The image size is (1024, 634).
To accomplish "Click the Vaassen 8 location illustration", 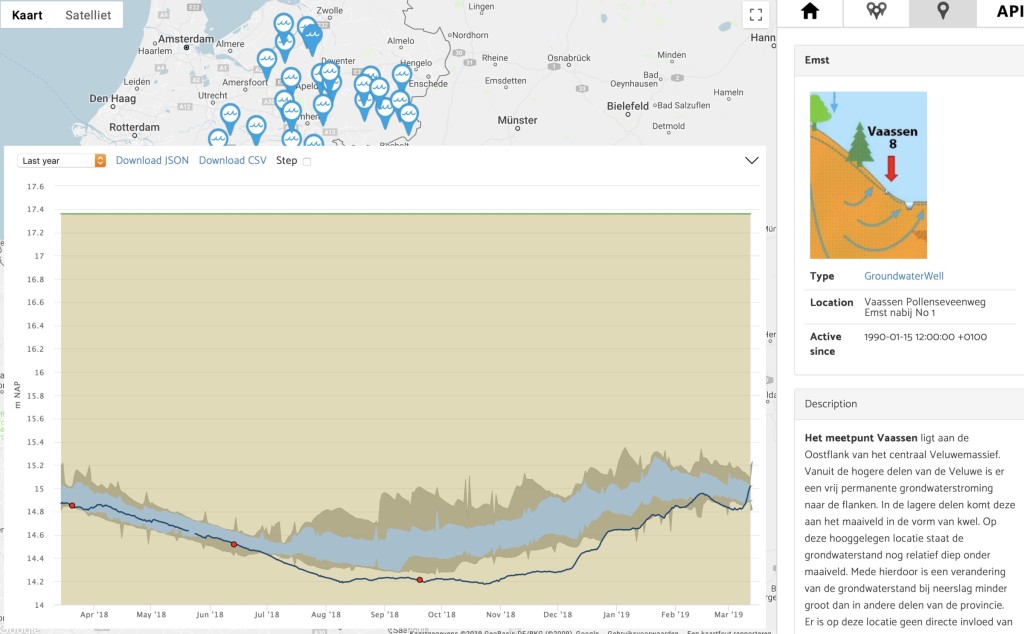I will point(868,175).
